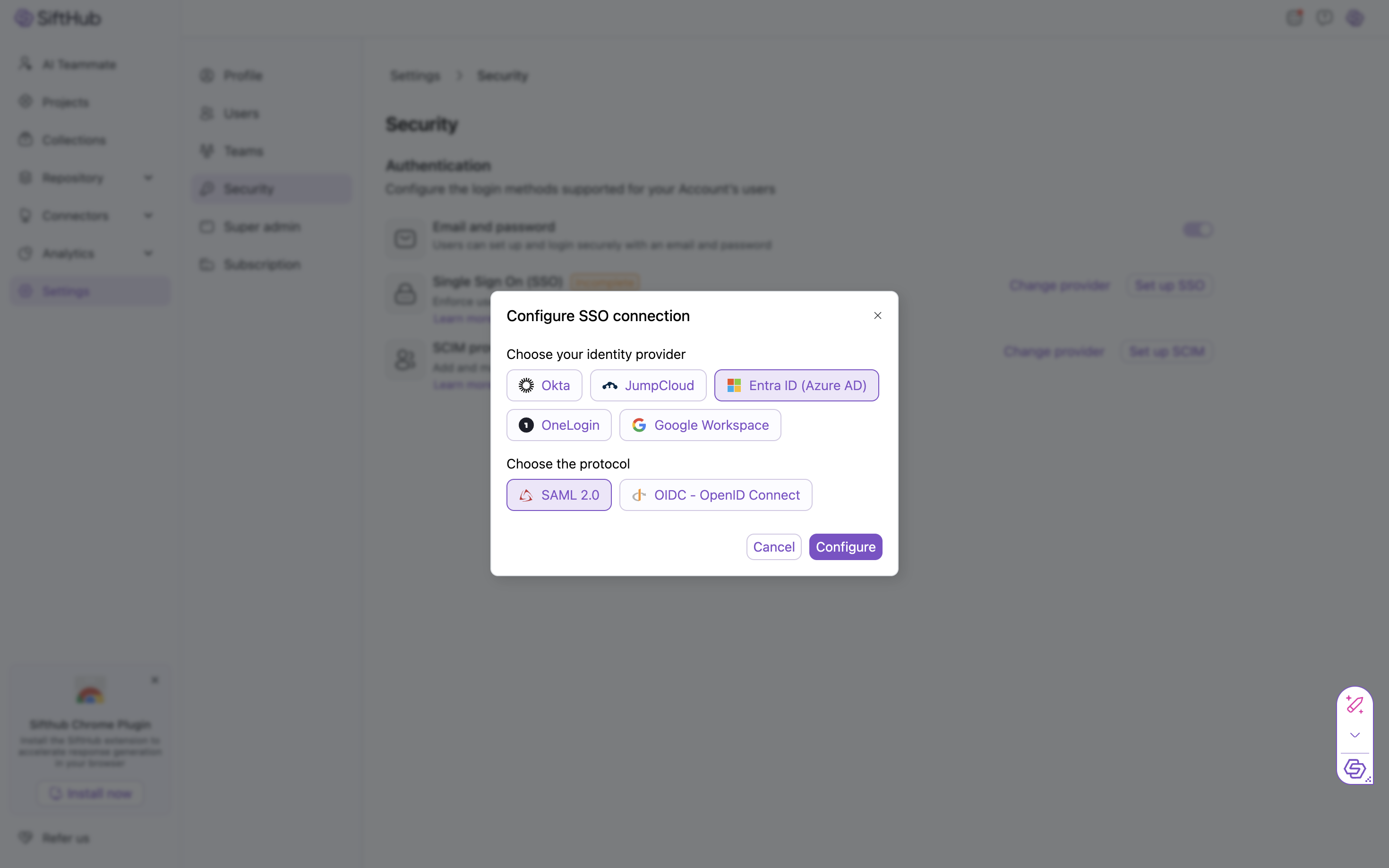Cancel the SSO configuration dialog
Screen dimensions: 1389x868
point(773,546)
